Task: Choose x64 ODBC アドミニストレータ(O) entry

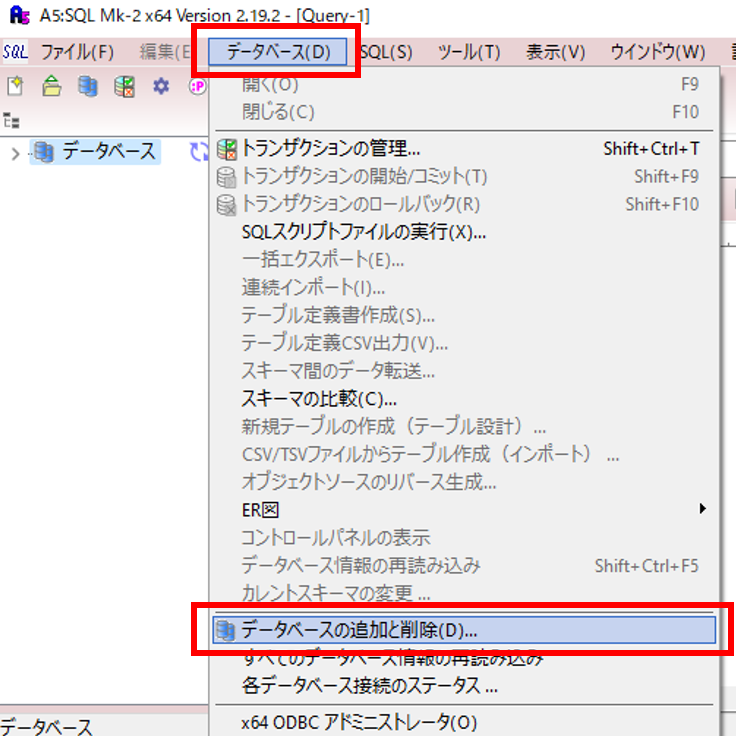Action: [x=466, y=722]
